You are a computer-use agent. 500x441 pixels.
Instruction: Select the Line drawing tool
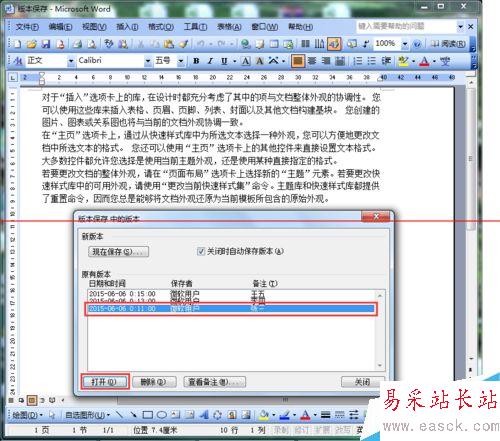click(x=119, y=415)
